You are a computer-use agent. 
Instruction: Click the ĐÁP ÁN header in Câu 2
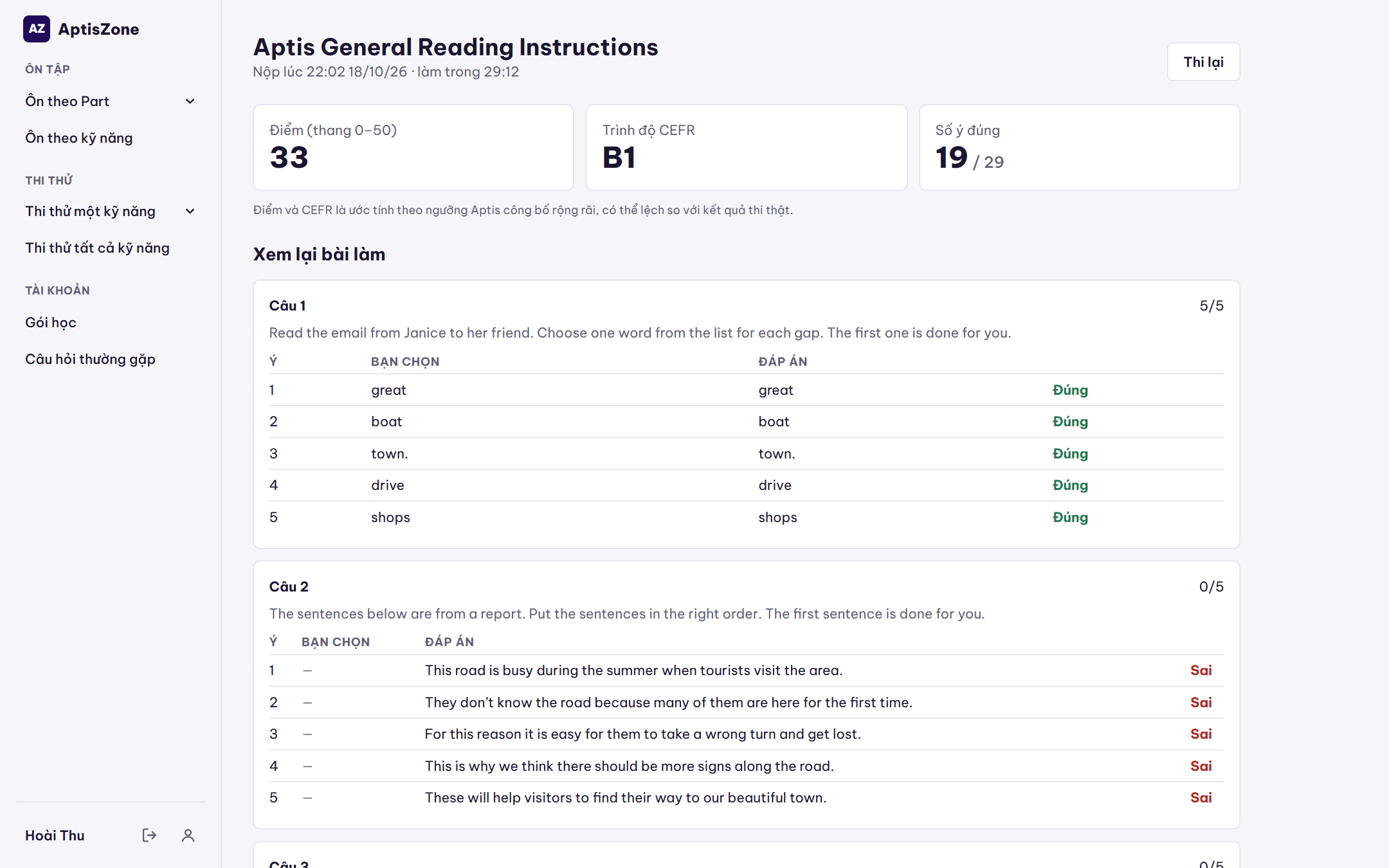pos(449,642)
